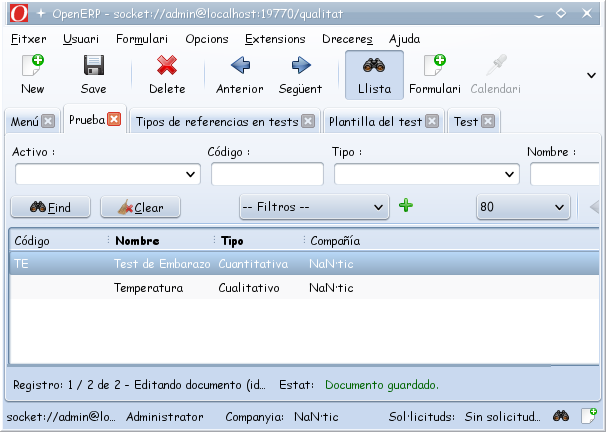
Task: Go to Següent record arrow
Action: [301, 65]
